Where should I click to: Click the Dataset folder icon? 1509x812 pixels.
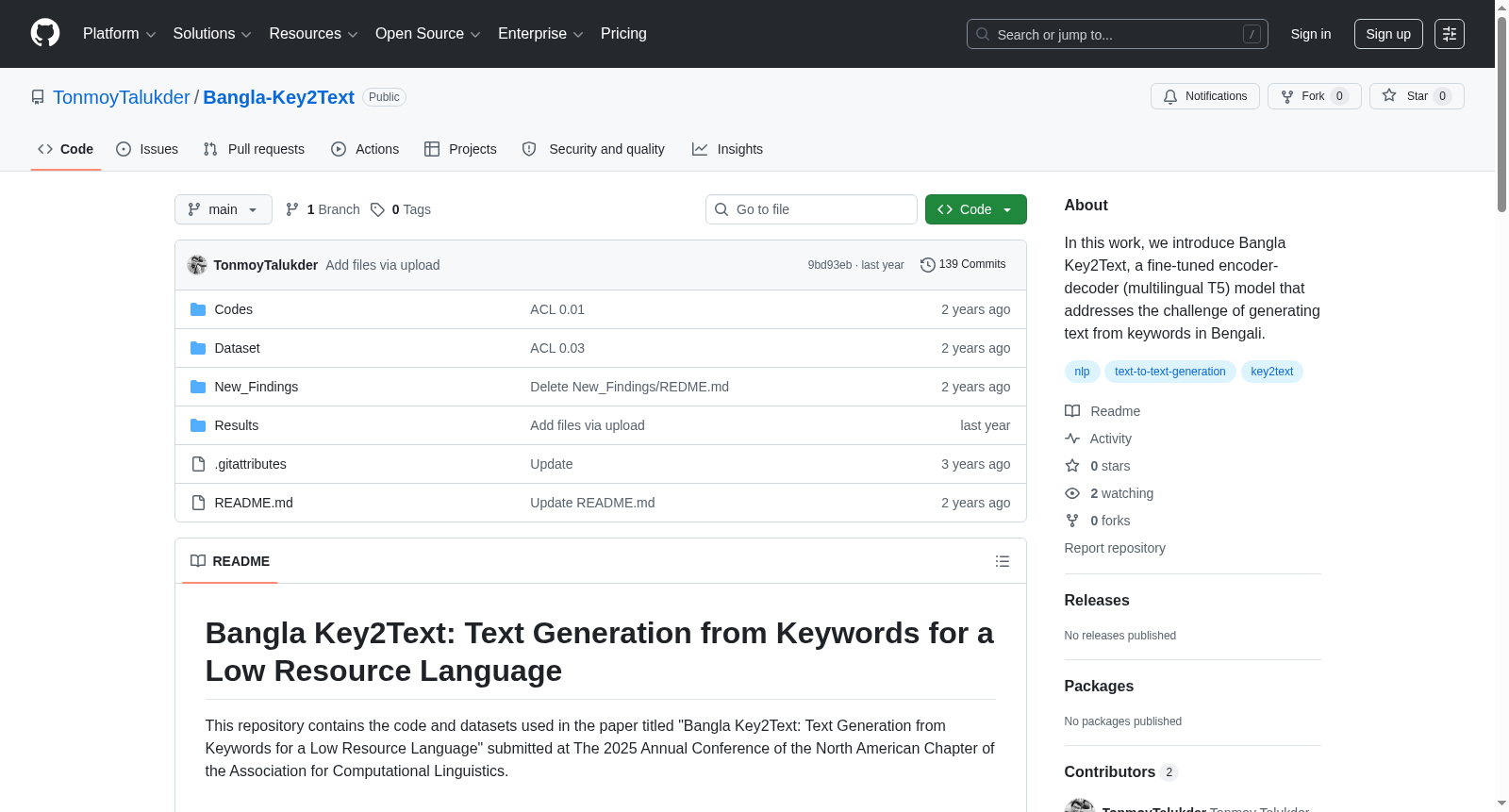pos(198,348)
